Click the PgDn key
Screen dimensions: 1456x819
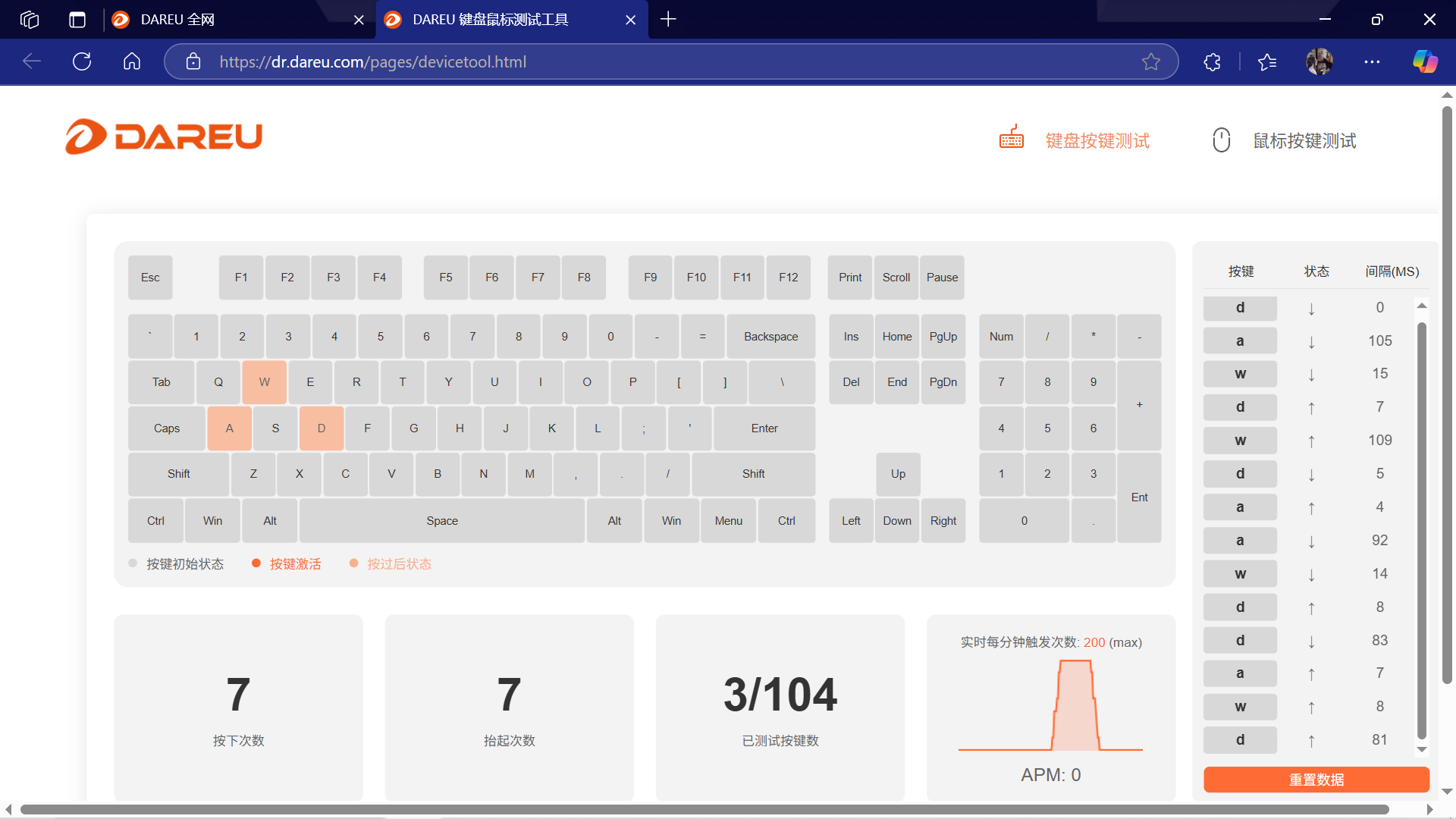943,382
